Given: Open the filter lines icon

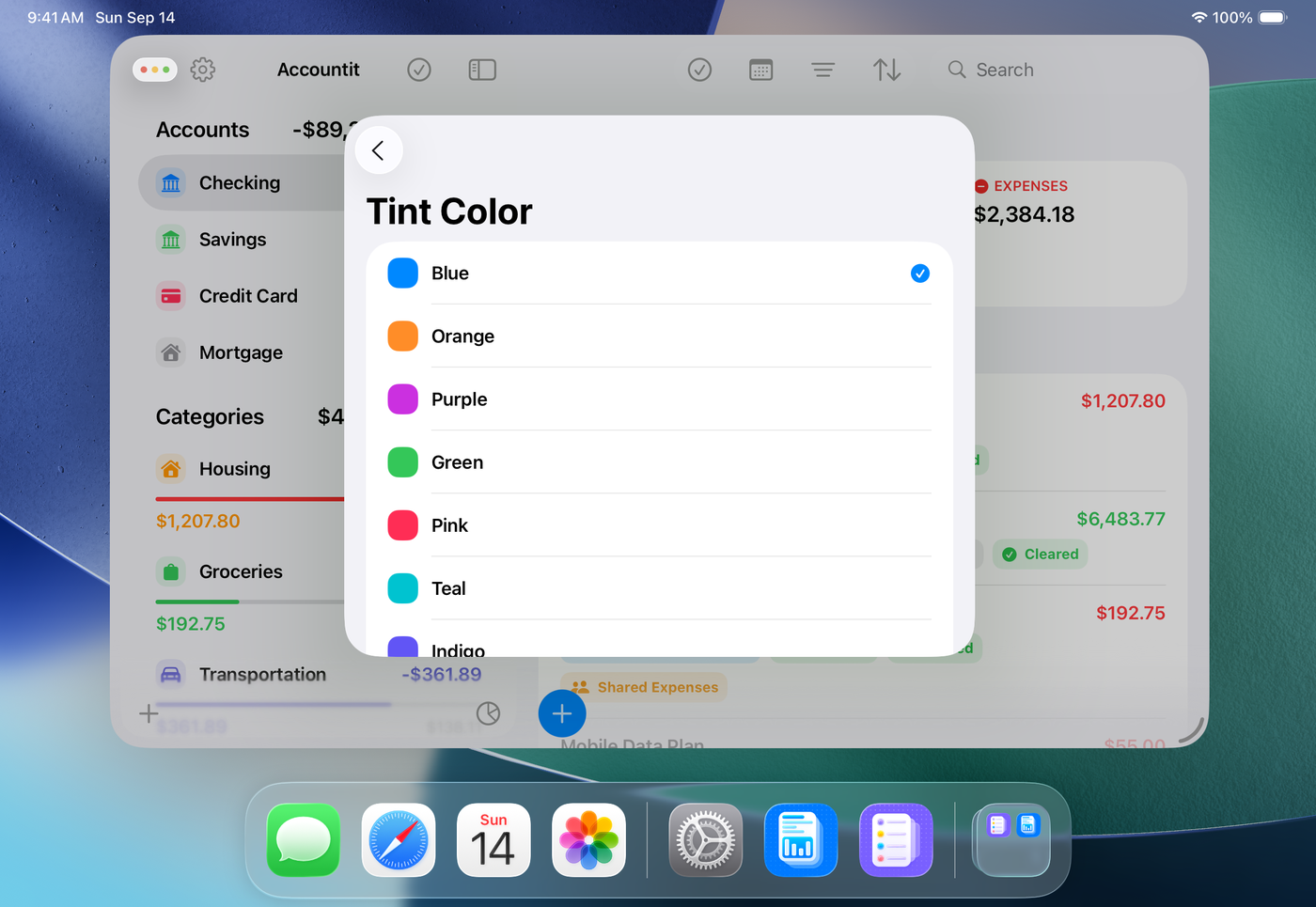Looking at the screenshot, I should coord(822,70).
